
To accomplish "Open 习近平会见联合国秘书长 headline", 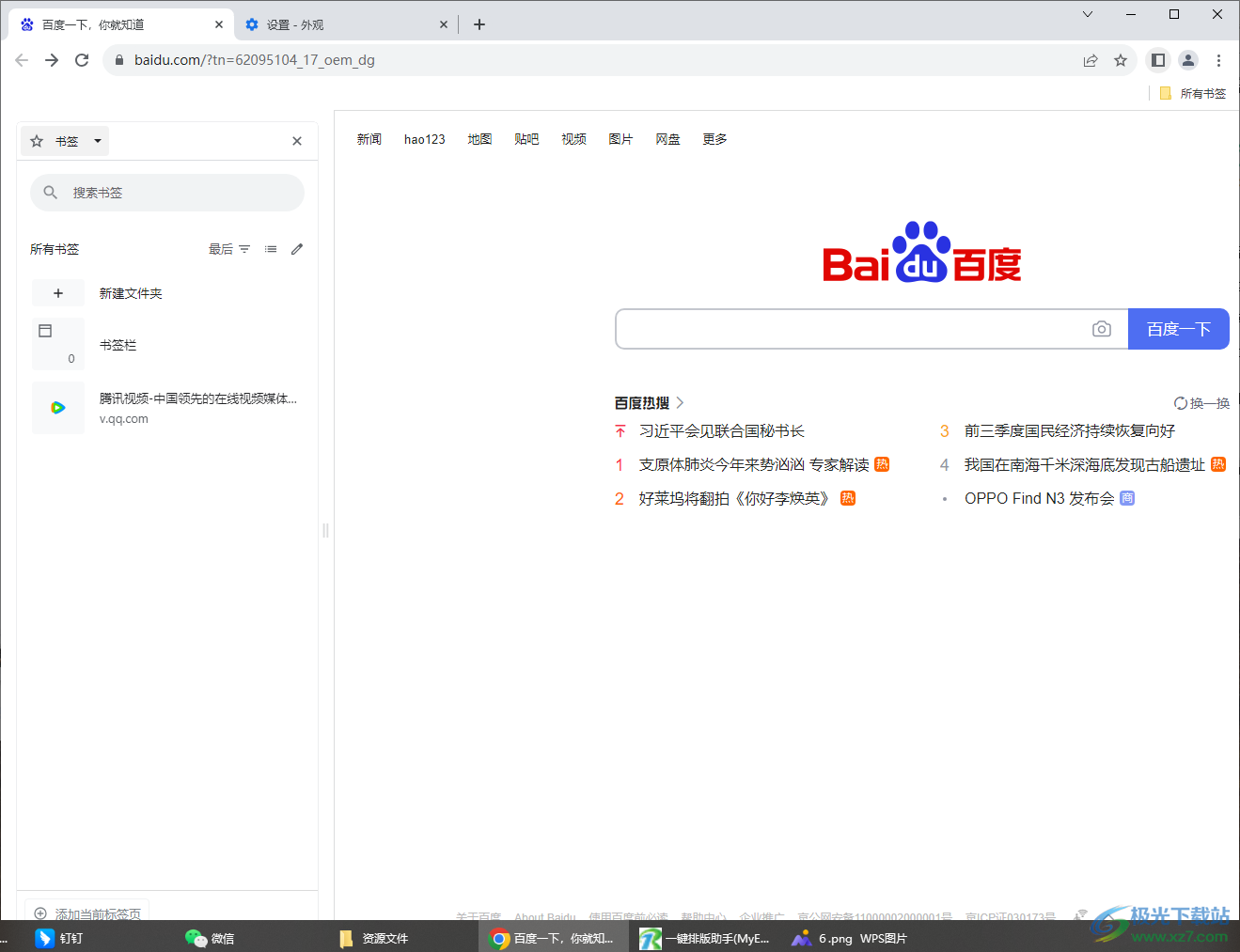I will pyautogui.click(x=722, y=431).
